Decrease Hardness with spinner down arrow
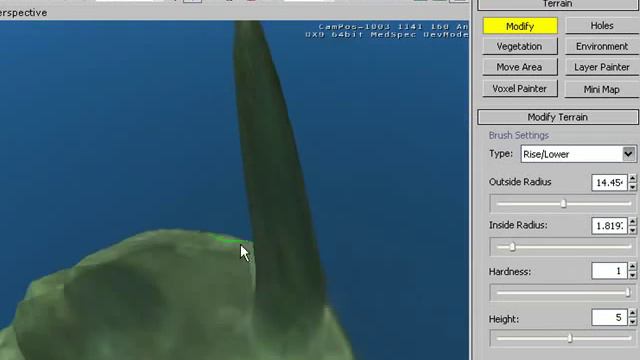This screenshot has height=360, width=640. tap(633, 276)
